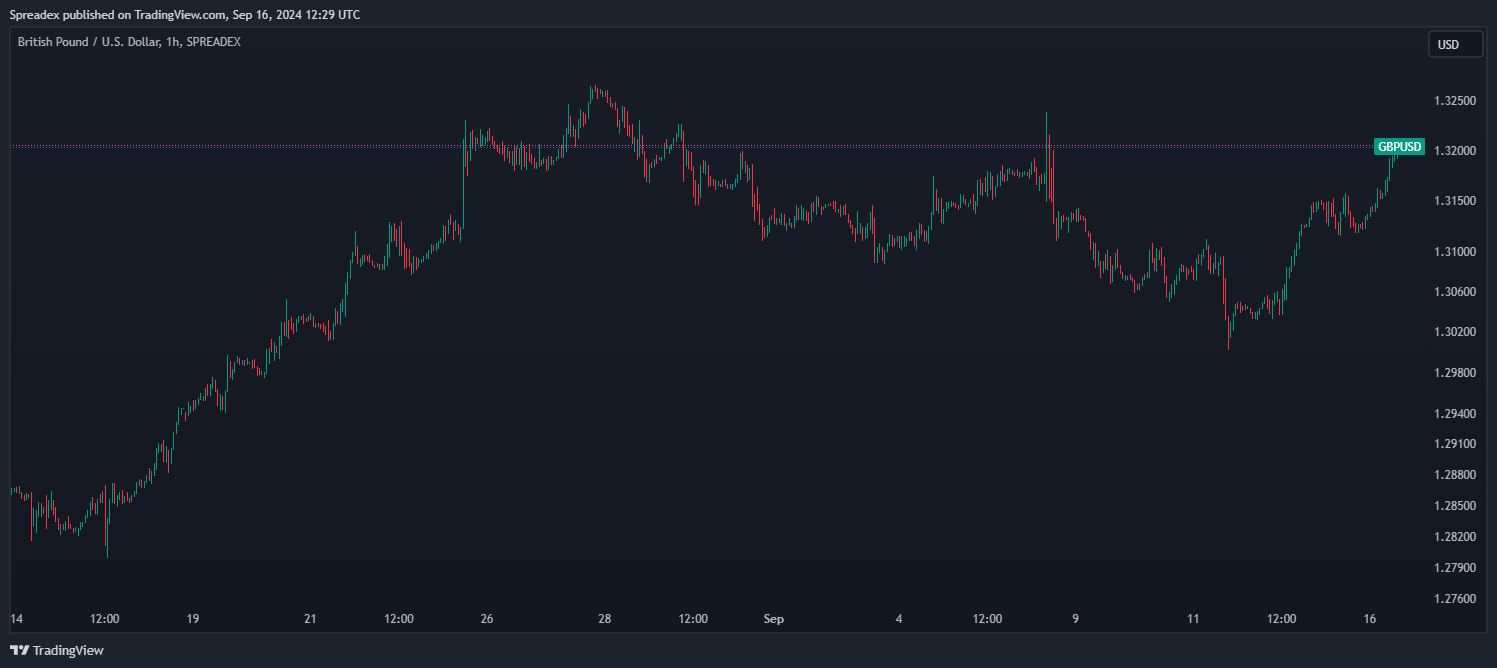Select the 1.27900 price axis label
This screenshot has height=668, width=1497.
[x=1453, y=568]
